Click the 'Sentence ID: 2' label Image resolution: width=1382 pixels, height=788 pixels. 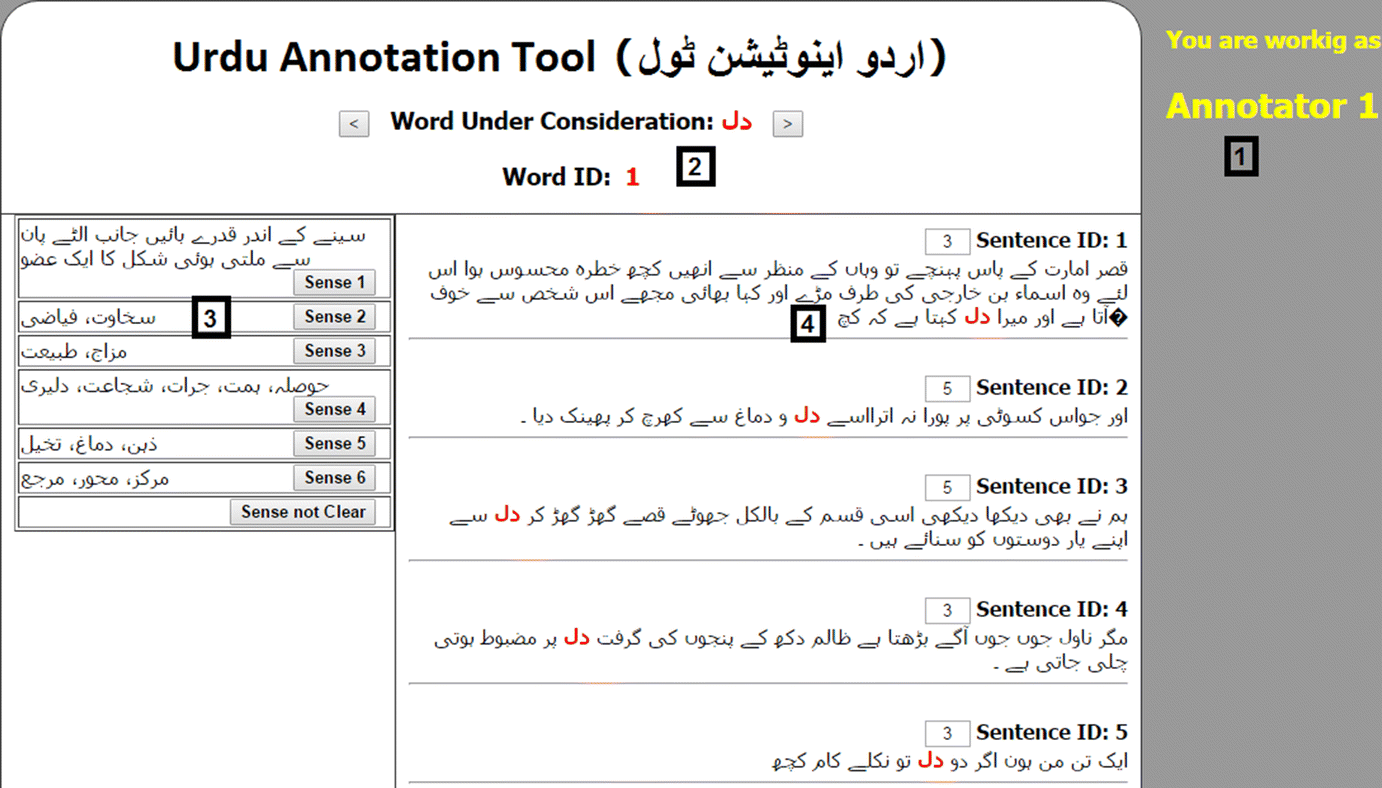(1052, 388)
